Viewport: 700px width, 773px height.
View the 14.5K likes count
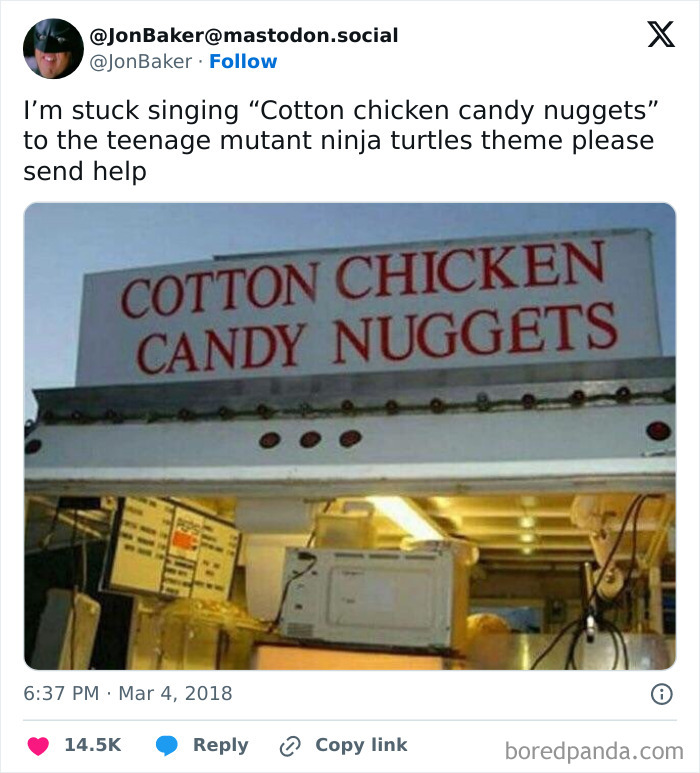click(92, 745)
